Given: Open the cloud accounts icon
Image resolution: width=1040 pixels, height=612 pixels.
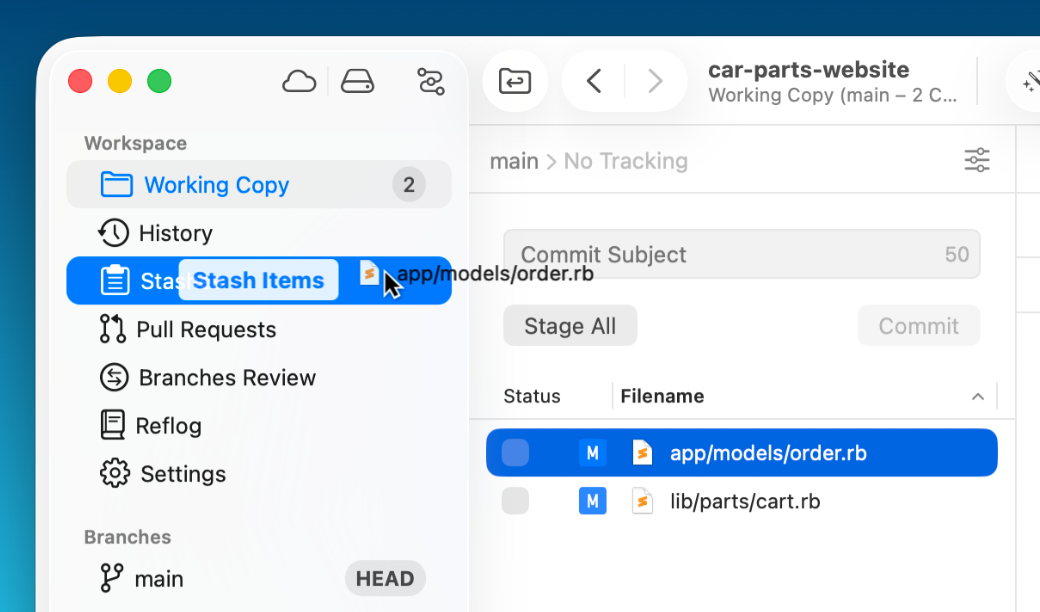Looking at the screenshot, I should [299, 82].
